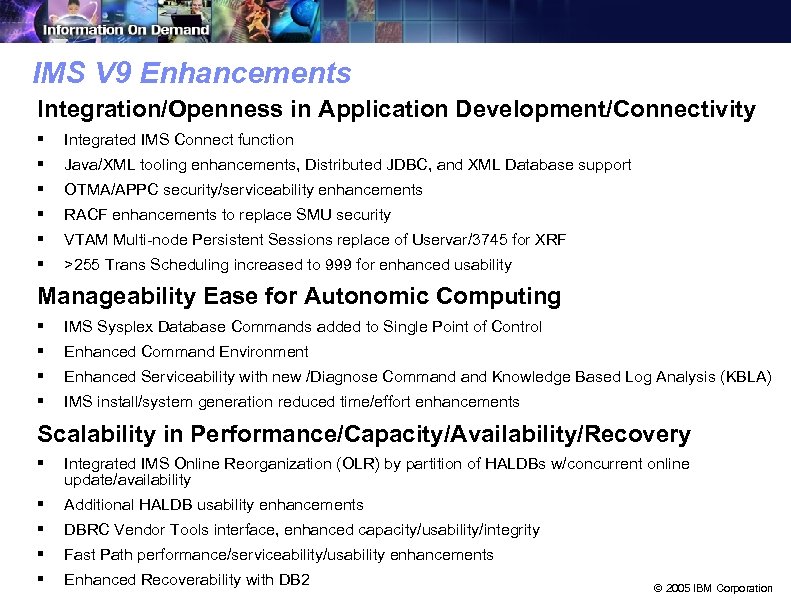The height and width of the screenshot is (609, 791).
Task: Select 'OTMA/APPC security/serviceability enhancements' line
Action: click(243, 190)
